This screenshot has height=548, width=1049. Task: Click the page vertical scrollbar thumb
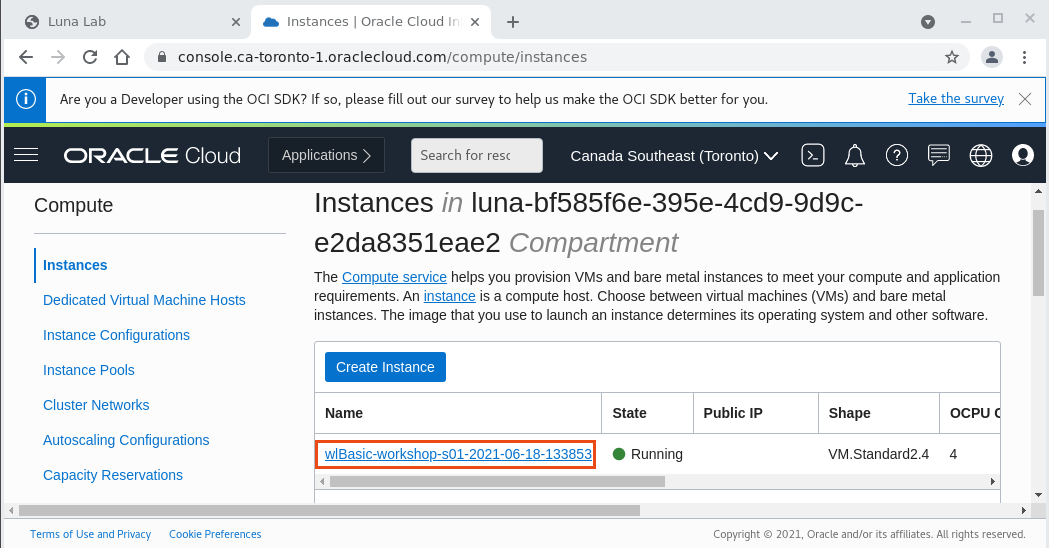(1038, 253)
